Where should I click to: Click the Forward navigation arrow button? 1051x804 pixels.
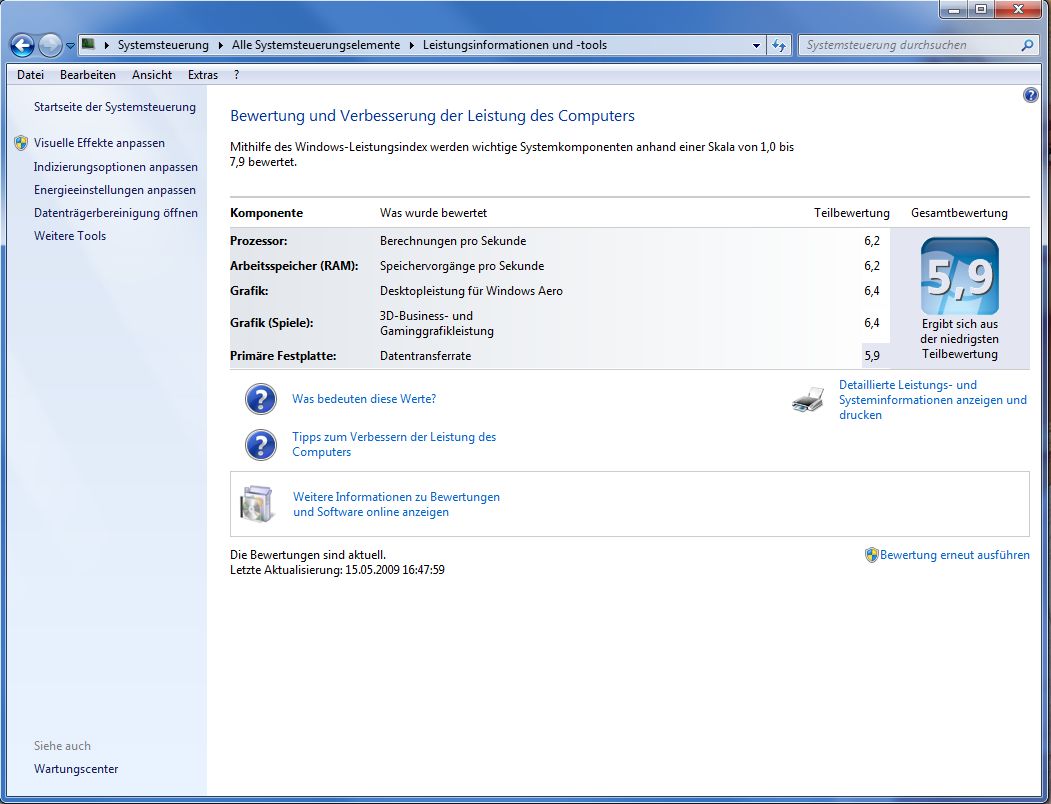pos(50,46)
